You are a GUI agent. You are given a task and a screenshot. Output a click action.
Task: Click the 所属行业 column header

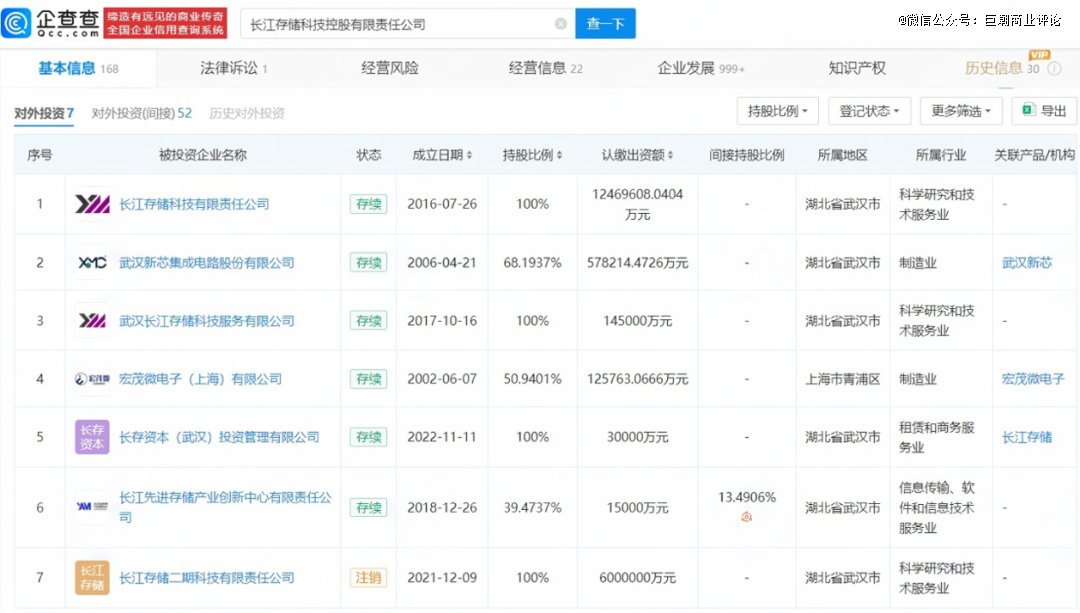[941, 155]
